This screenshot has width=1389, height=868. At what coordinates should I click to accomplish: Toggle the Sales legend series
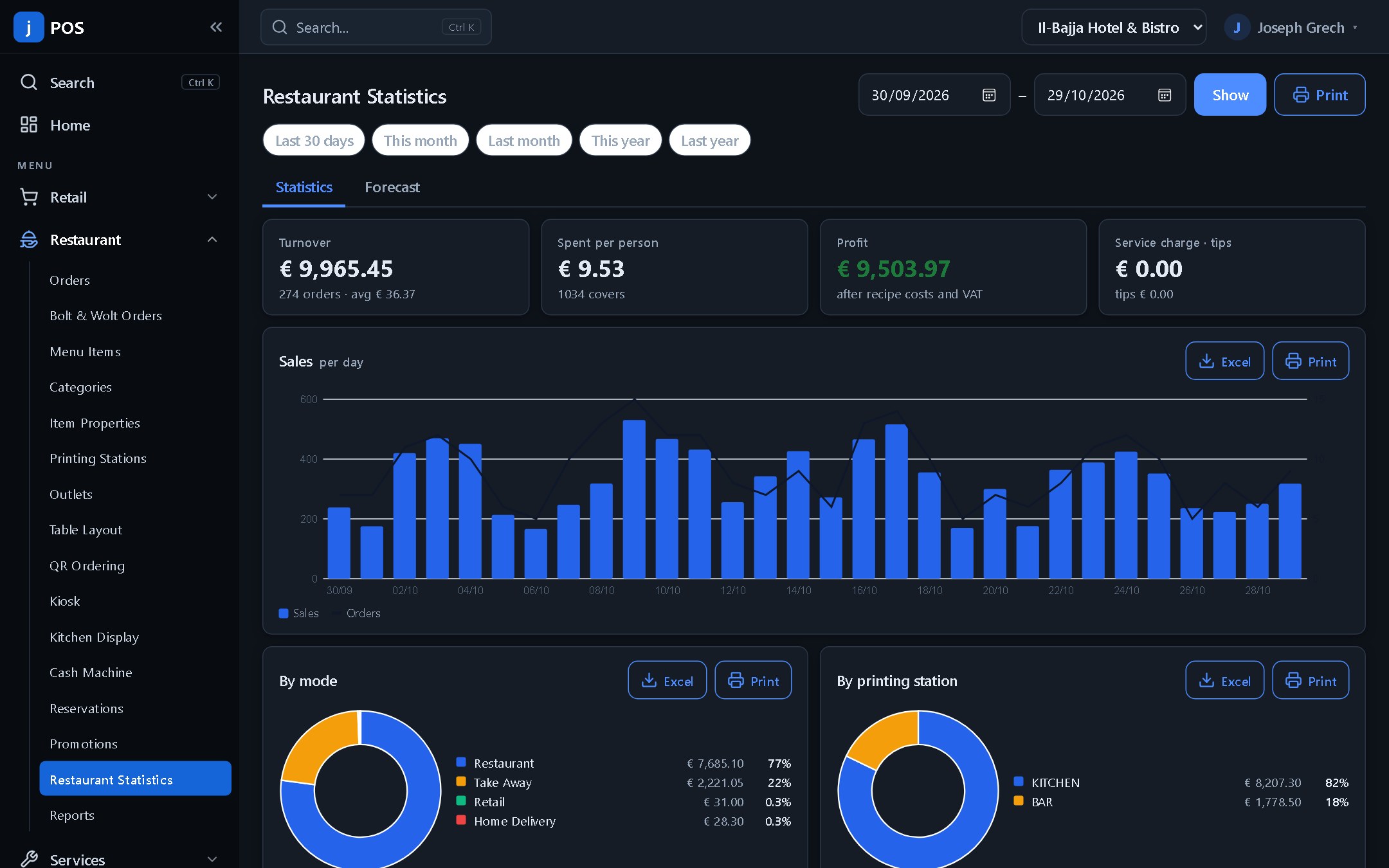[x=298, y=613]
